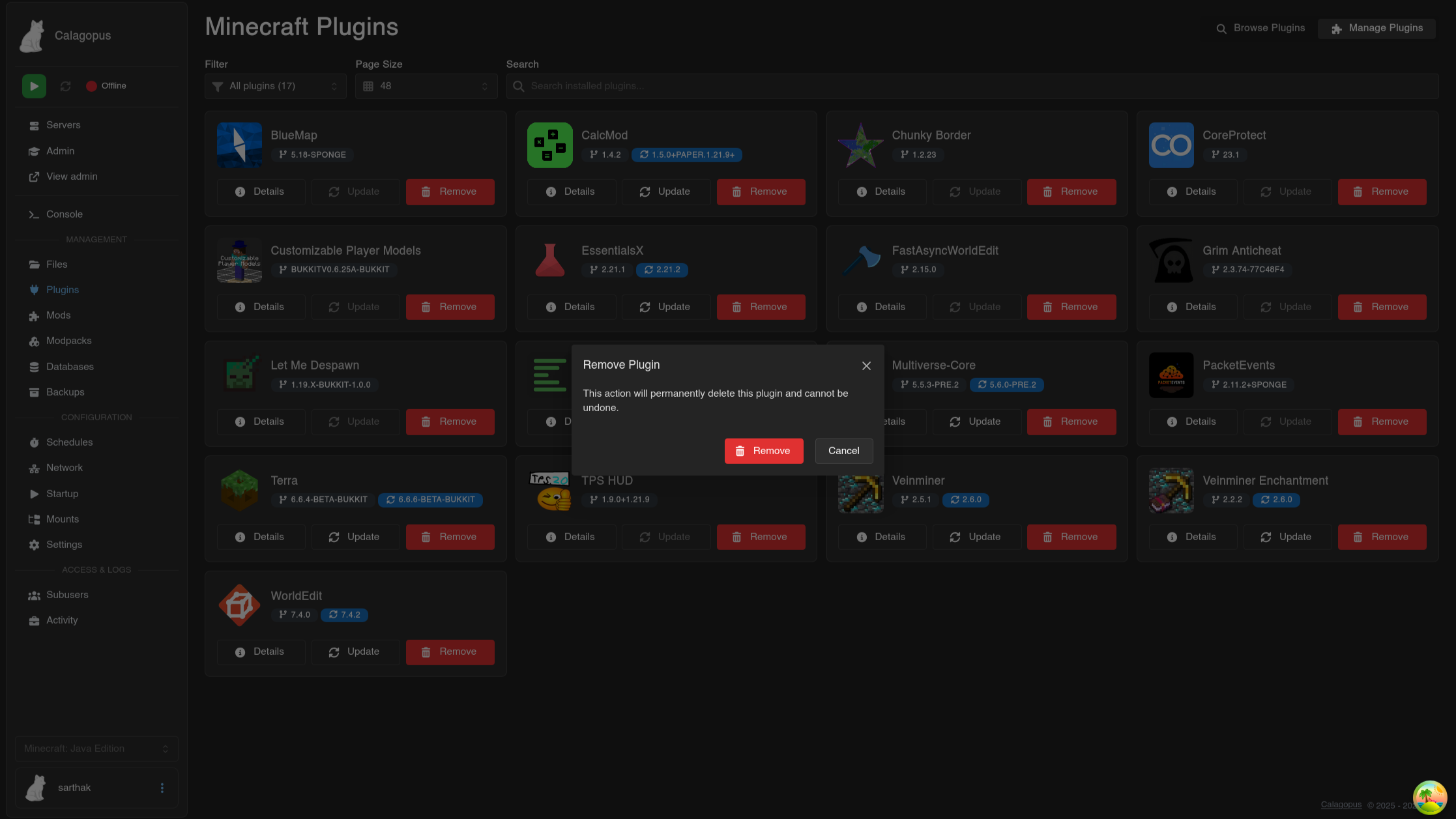Switch to Browse Plugins tab

(1260, 28)
